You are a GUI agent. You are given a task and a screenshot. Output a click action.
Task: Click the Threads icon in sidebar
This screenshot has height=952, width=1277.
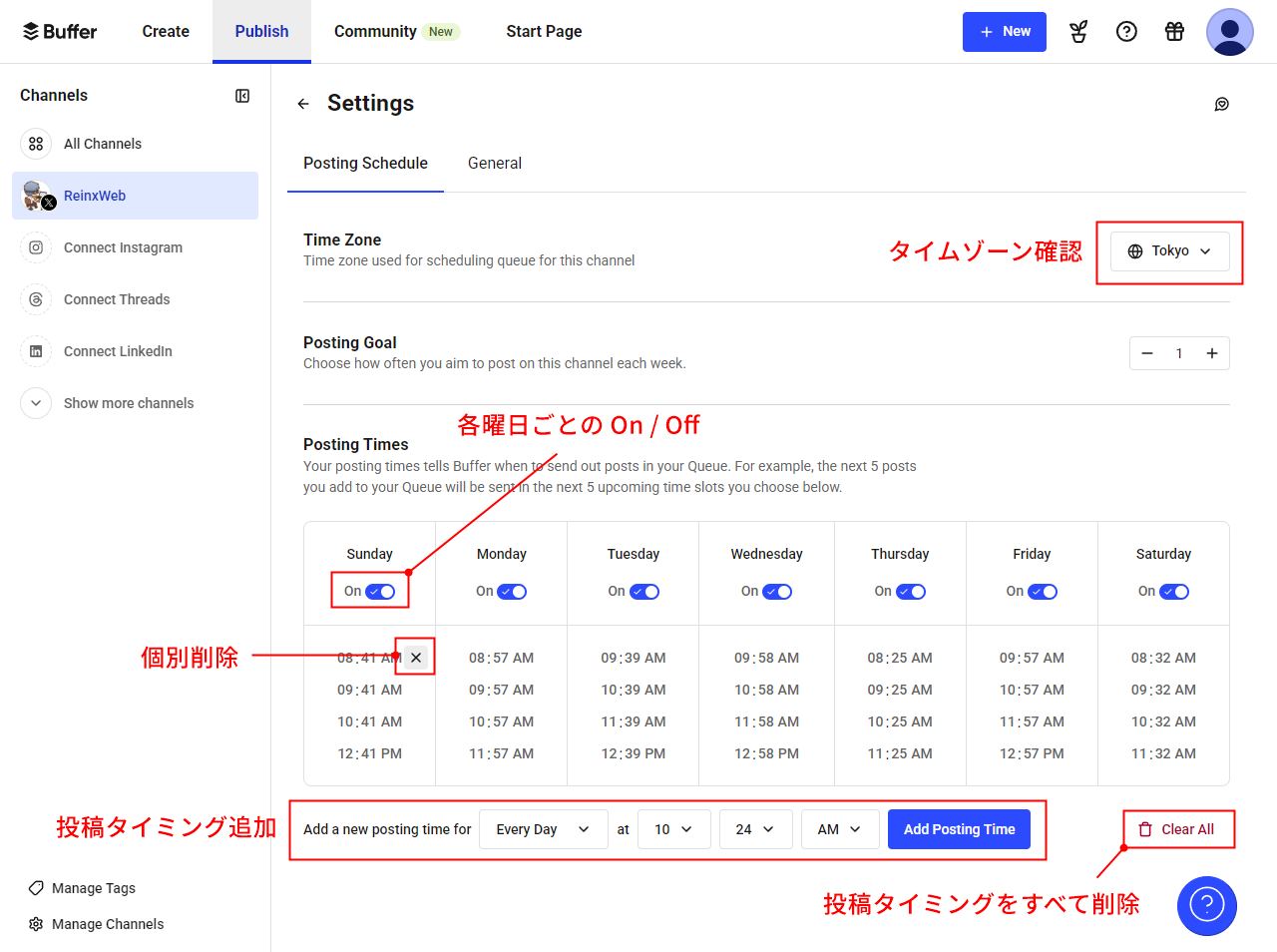(x=36, y=299)
